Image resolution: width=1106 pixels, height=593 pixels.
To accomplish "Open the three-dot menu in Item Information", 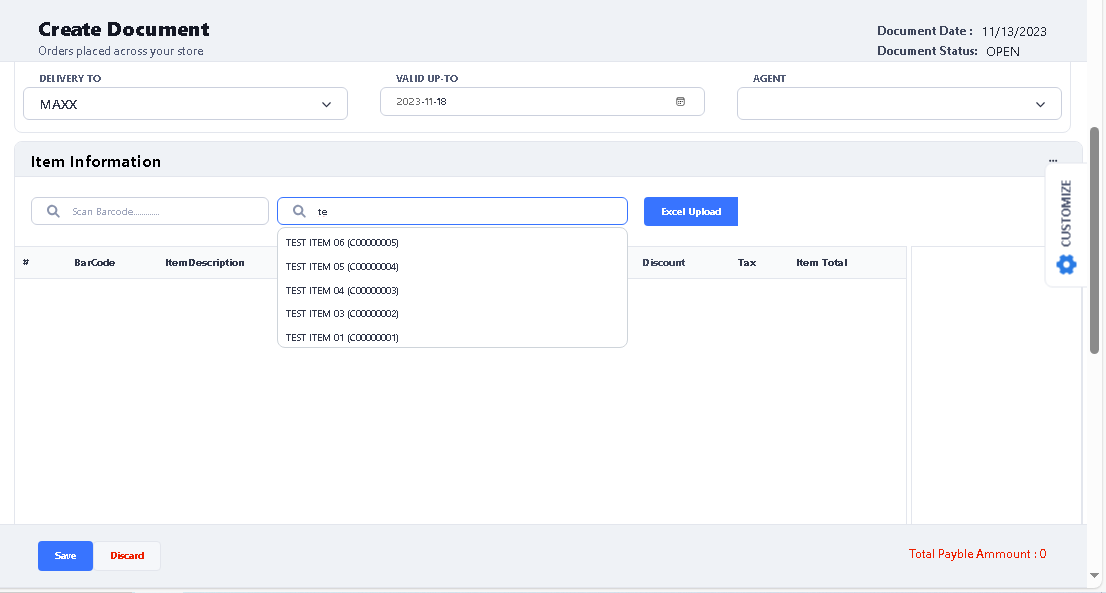I will 1053,161.
